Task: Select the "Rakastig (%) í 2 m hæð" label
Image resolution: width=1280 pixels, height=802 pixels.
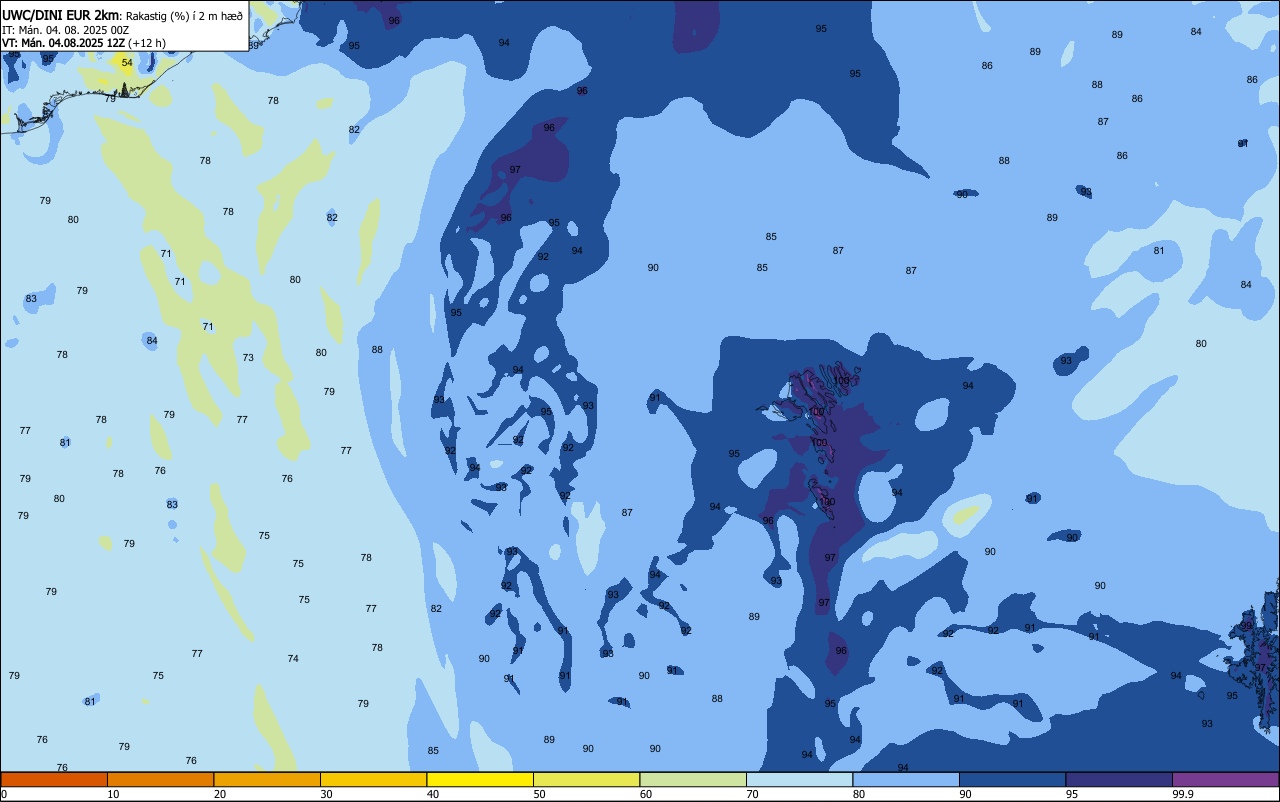Action: pos(184,16)
